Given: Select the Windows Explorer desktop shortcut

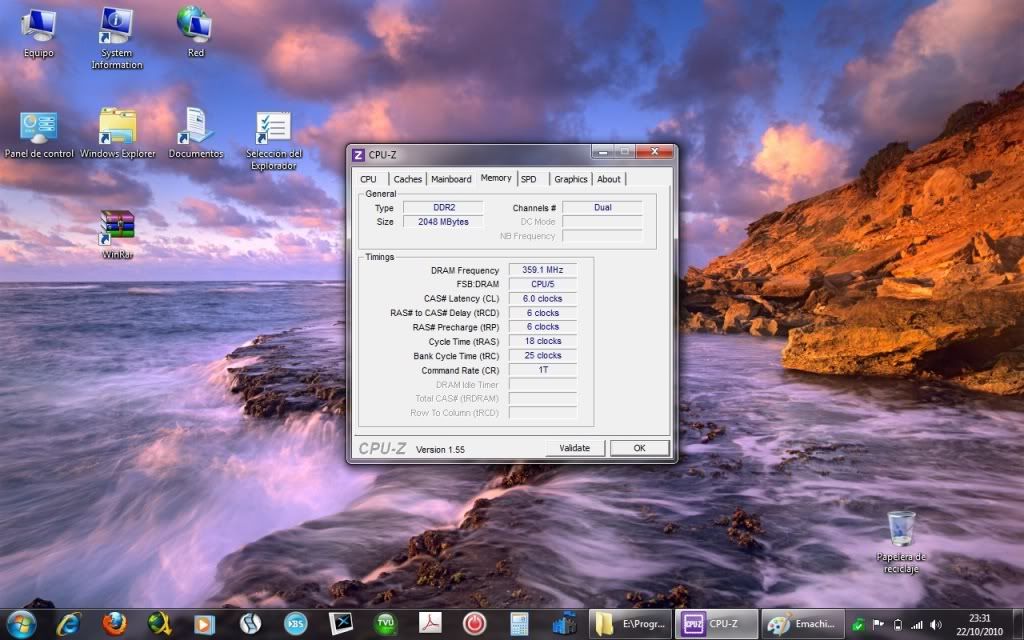Looking at the screenshot, I should pyautogui.click(x=118, y=134).
